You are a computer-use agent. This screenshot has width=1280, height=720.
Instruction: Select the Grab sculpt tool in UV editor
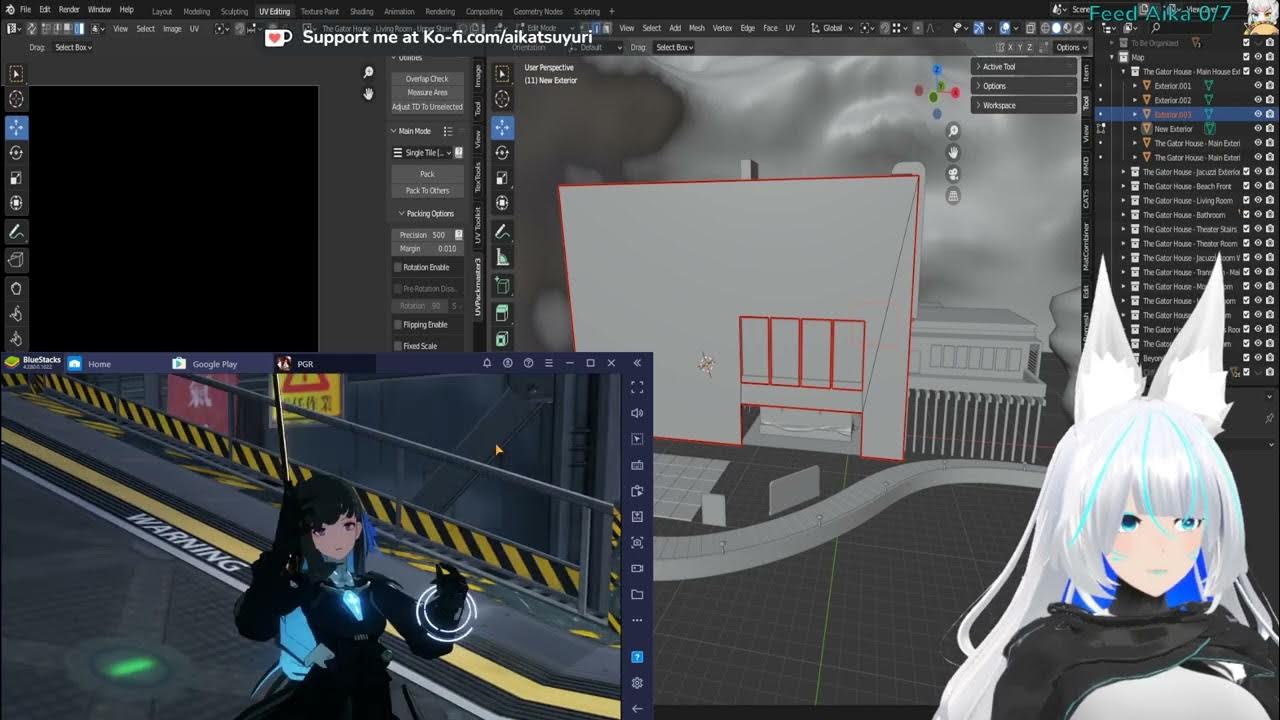(16, 289)
